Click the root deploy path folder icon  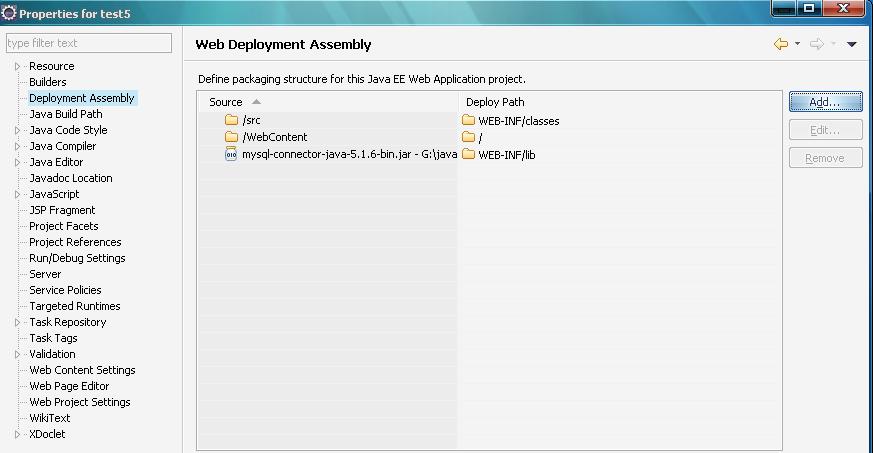coord(469,137)
